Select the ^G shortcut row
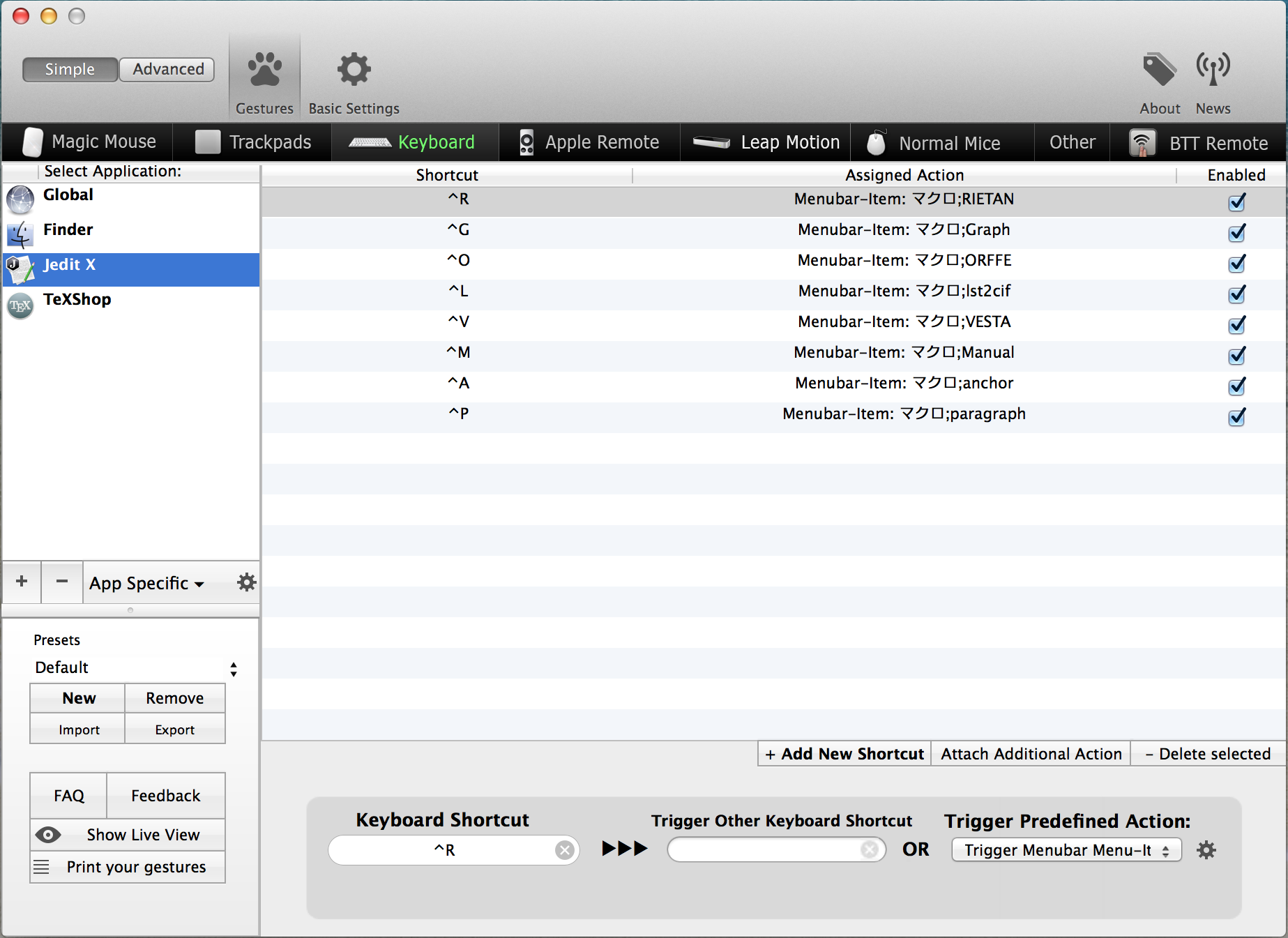 (x=774, y=233)
